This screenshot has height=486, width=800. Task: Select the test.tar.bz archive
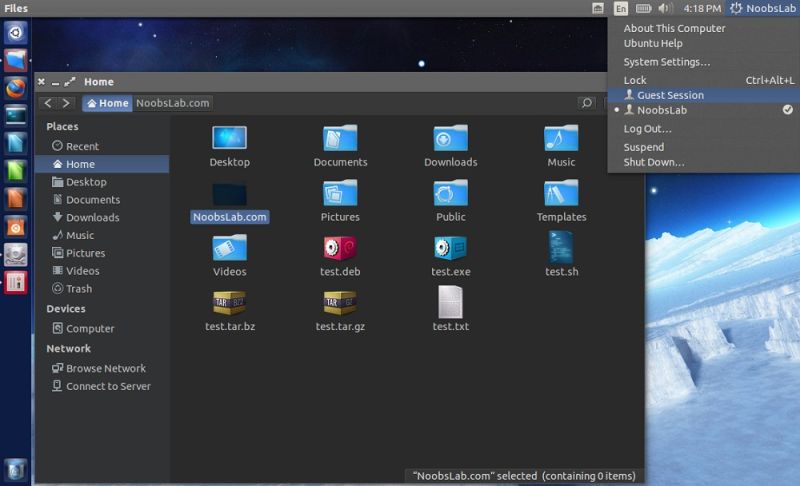pos(230,303)
